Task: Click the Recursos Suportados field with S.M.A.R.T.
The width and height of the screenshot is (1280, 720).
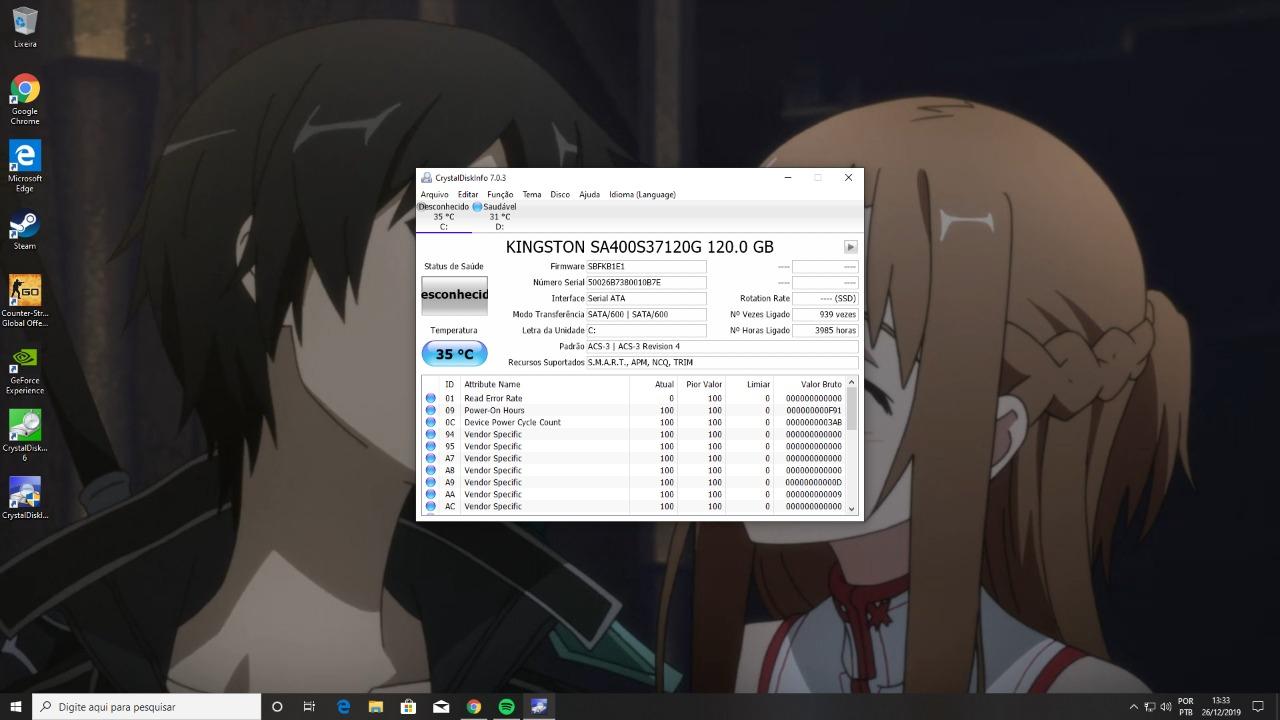Action: (722, 362)
